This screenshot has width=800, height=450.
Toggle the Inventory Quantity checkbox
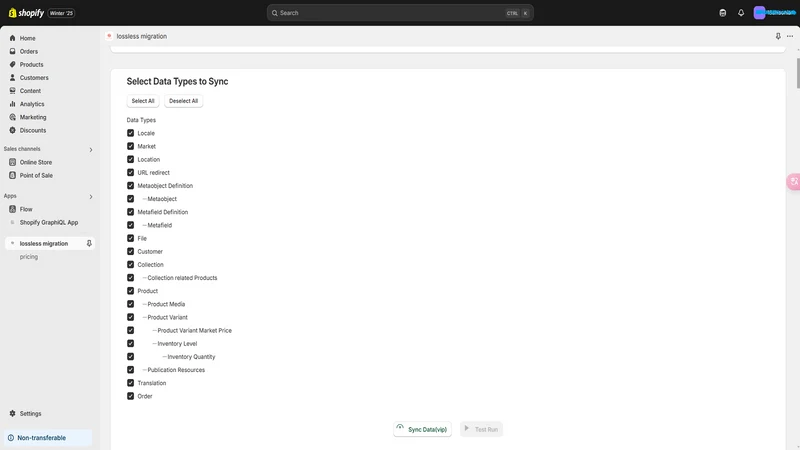tap(131, 357)
